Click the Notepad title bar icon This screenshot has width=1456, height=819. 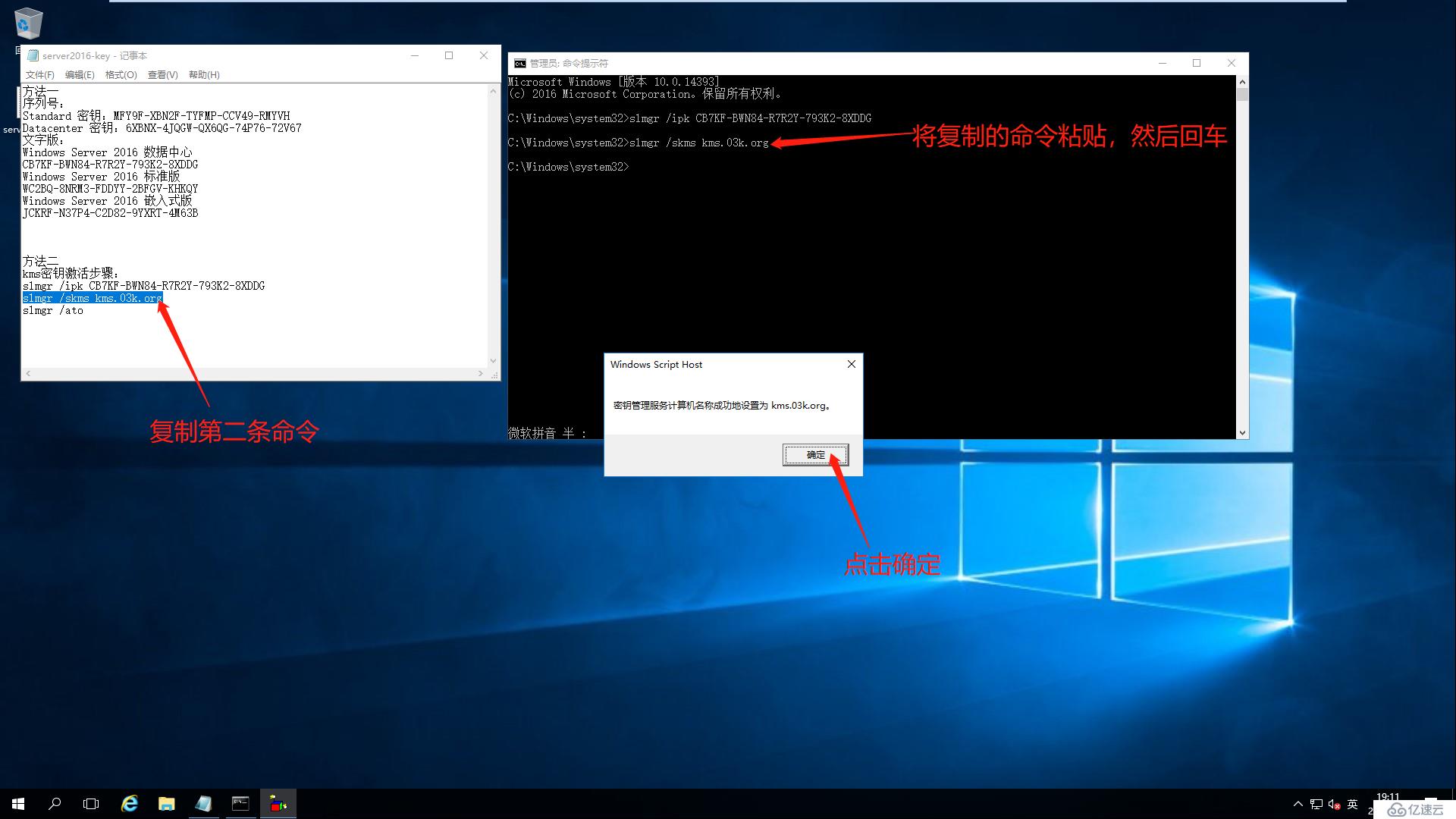[x=33, y=55]
